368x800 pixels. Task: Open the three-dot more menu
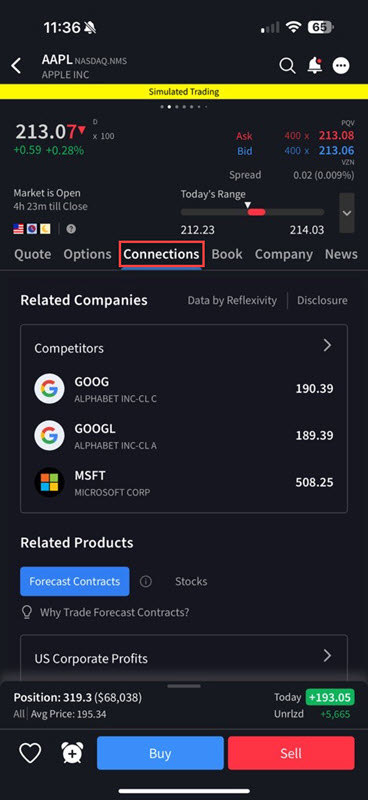pyautogui.click(x=341, y=66)
